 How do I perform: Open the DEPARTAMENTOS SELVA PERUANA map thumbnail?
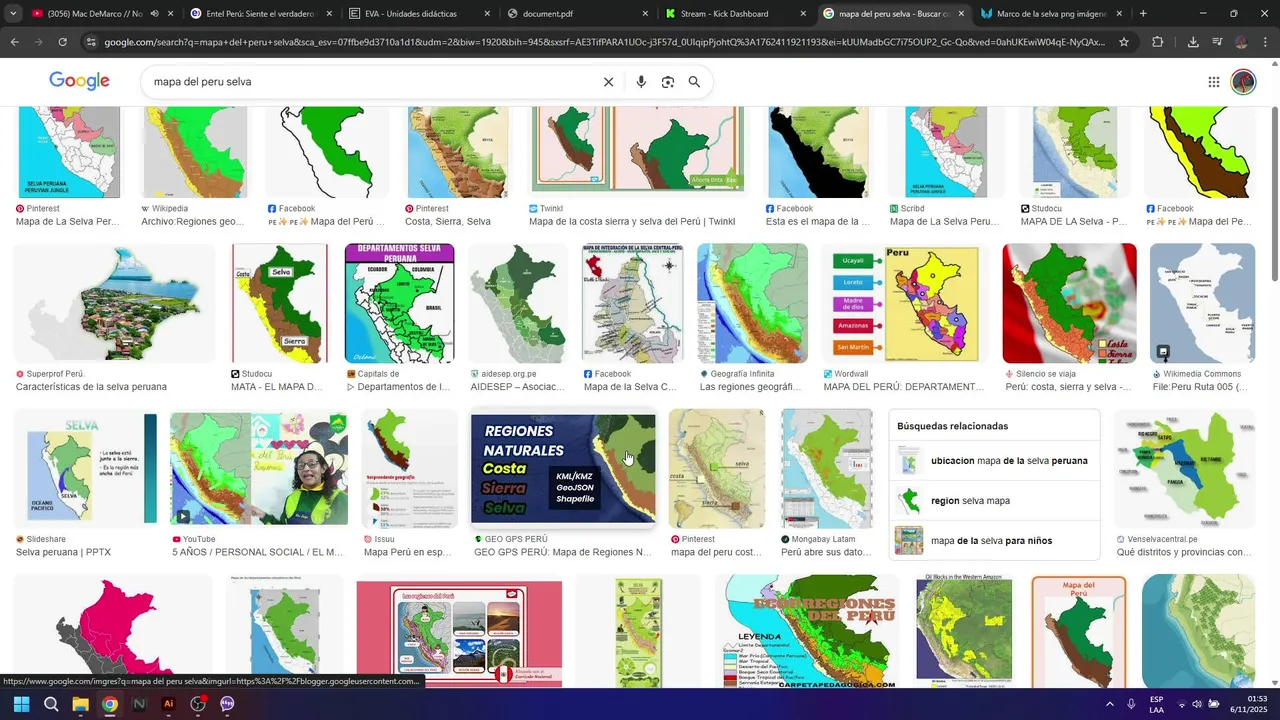click(x=399, y=303)
